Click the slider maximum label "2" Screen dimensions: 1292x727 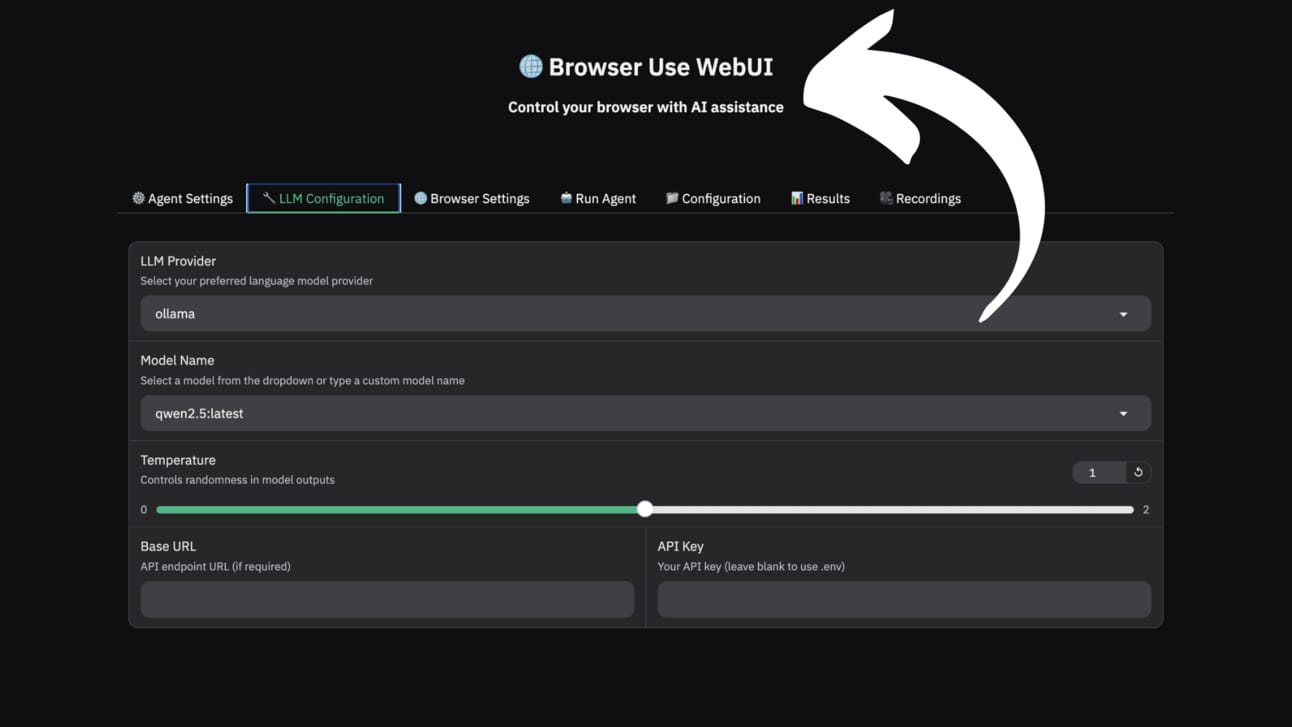1146,510
